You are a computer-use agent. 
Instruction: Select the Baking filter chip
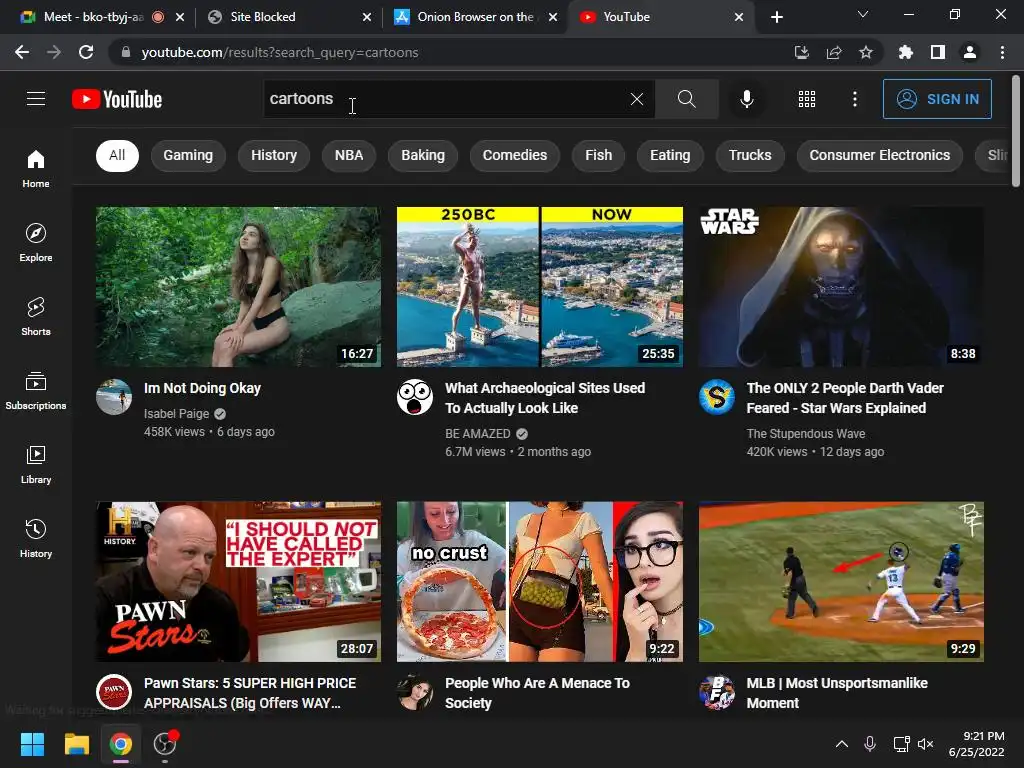coord(423,155)
